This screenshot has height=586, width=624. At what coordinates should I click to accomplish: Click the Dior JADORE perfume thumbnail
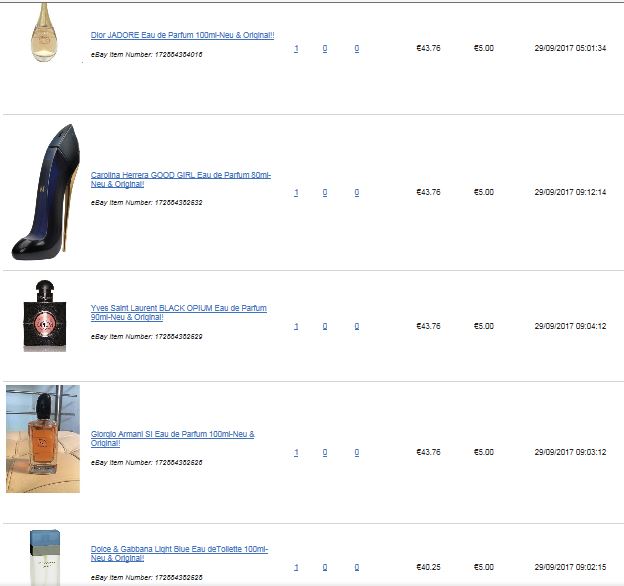[x=43, y=32]
